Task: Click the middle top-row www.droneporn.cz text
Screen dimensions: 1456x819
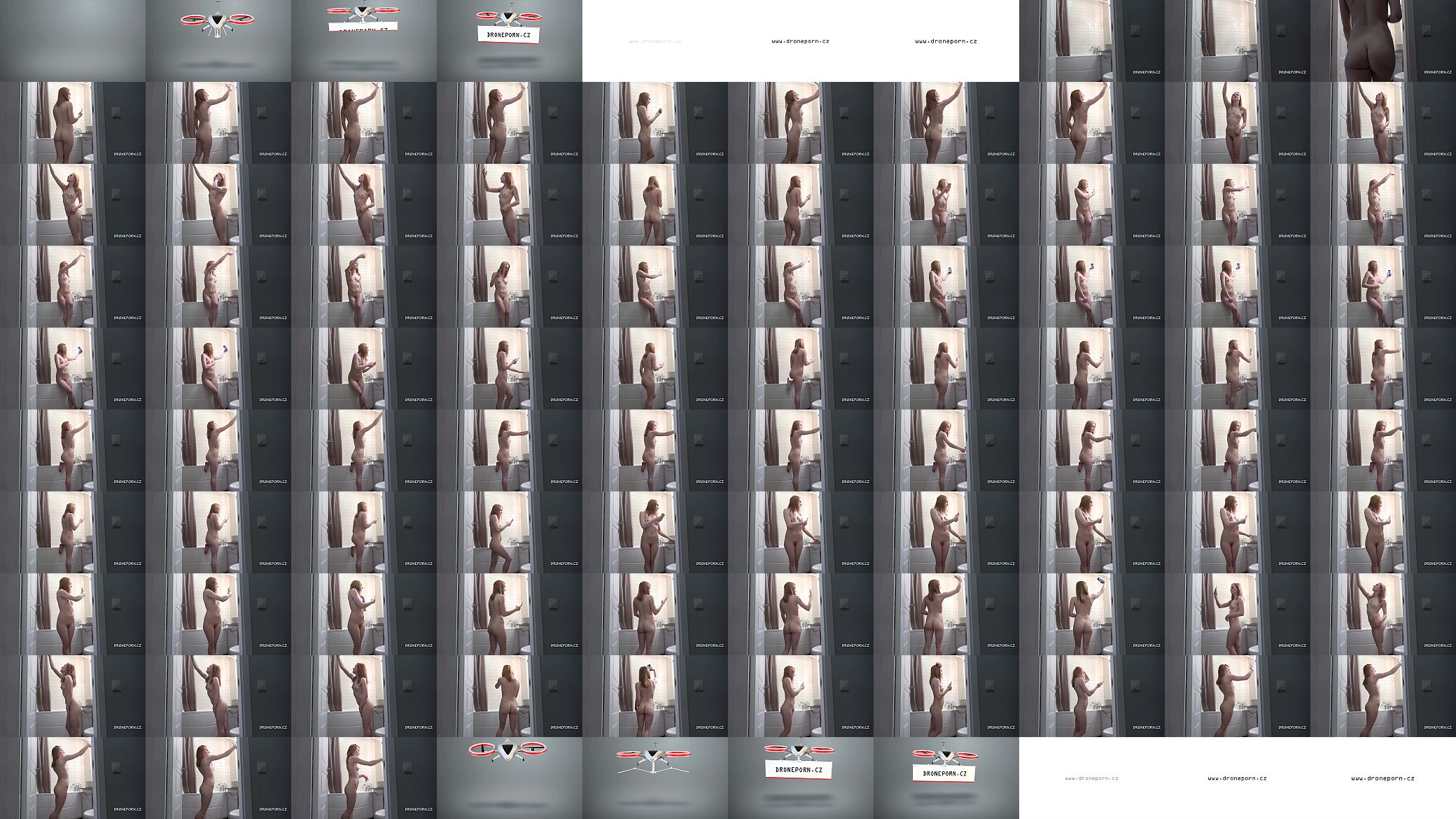Action: 800,41
